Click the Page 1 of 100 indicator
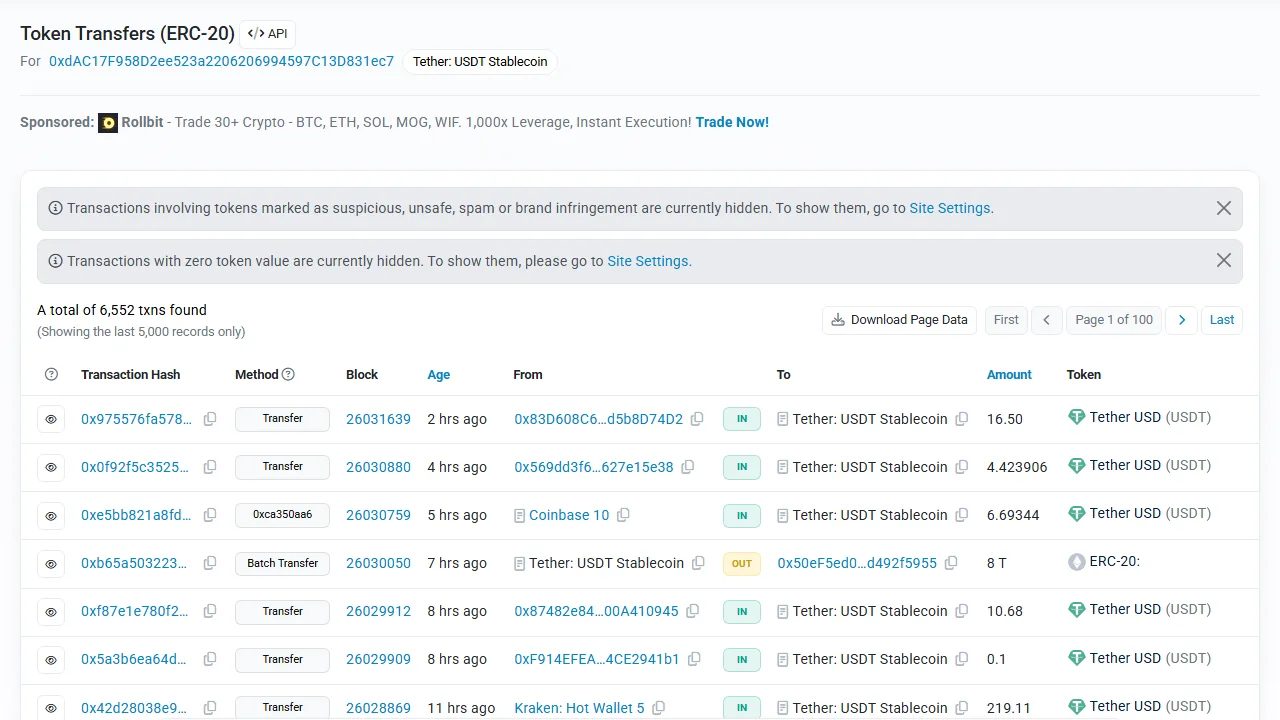 (x=1114, y=320)
